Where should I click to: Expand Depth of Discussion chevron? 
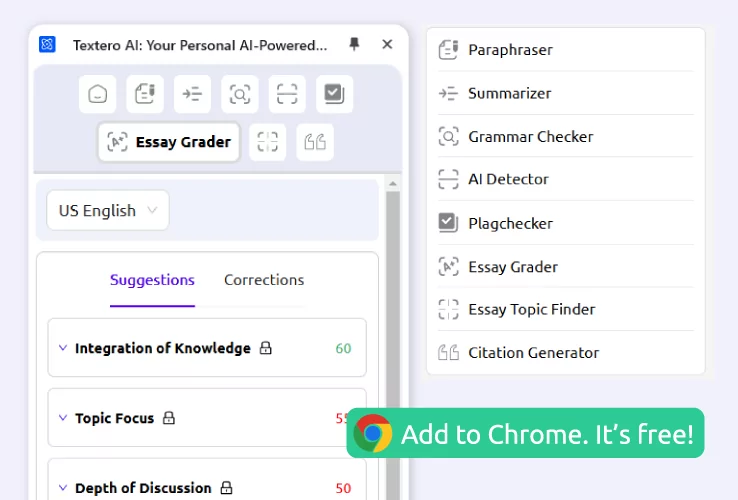63,487
